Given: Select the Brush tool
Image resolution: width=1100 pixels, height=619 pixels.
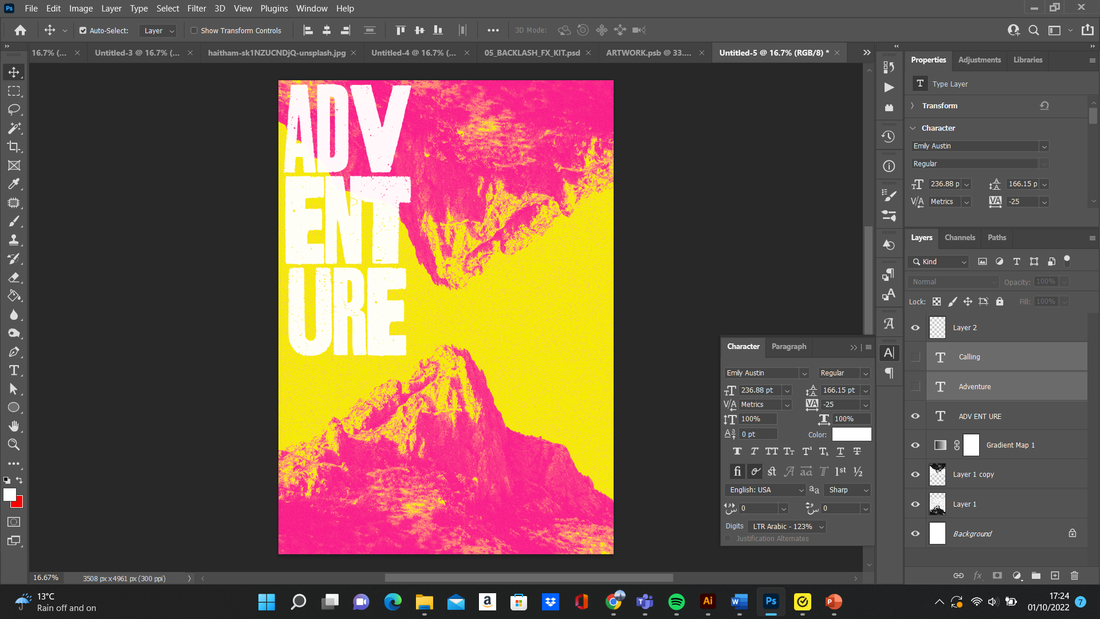Looking at the screenshot, I should tap(14, 221).
